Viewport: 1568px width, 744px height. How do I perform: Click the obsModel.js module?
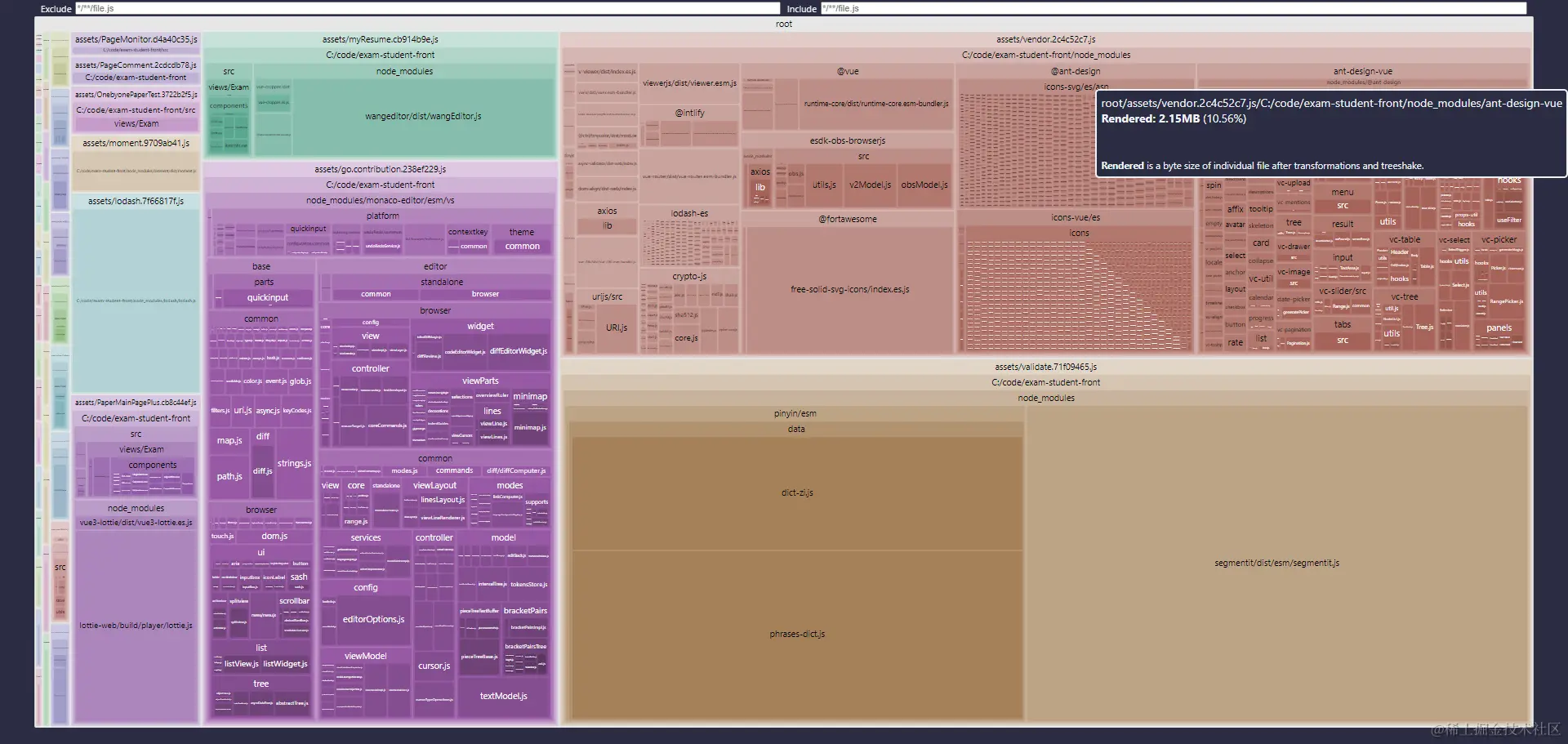[x=924, y=185]
